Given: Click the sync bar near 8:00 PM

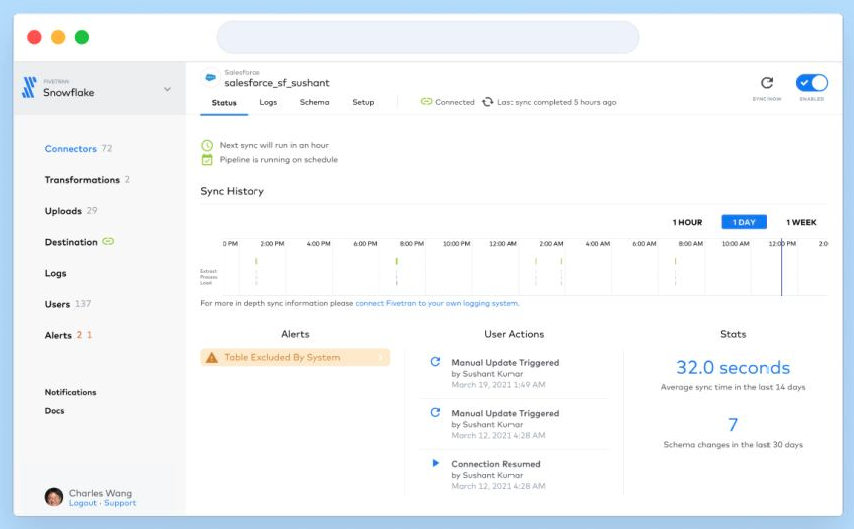Looking at the screenshot, I should click(396, 262).
